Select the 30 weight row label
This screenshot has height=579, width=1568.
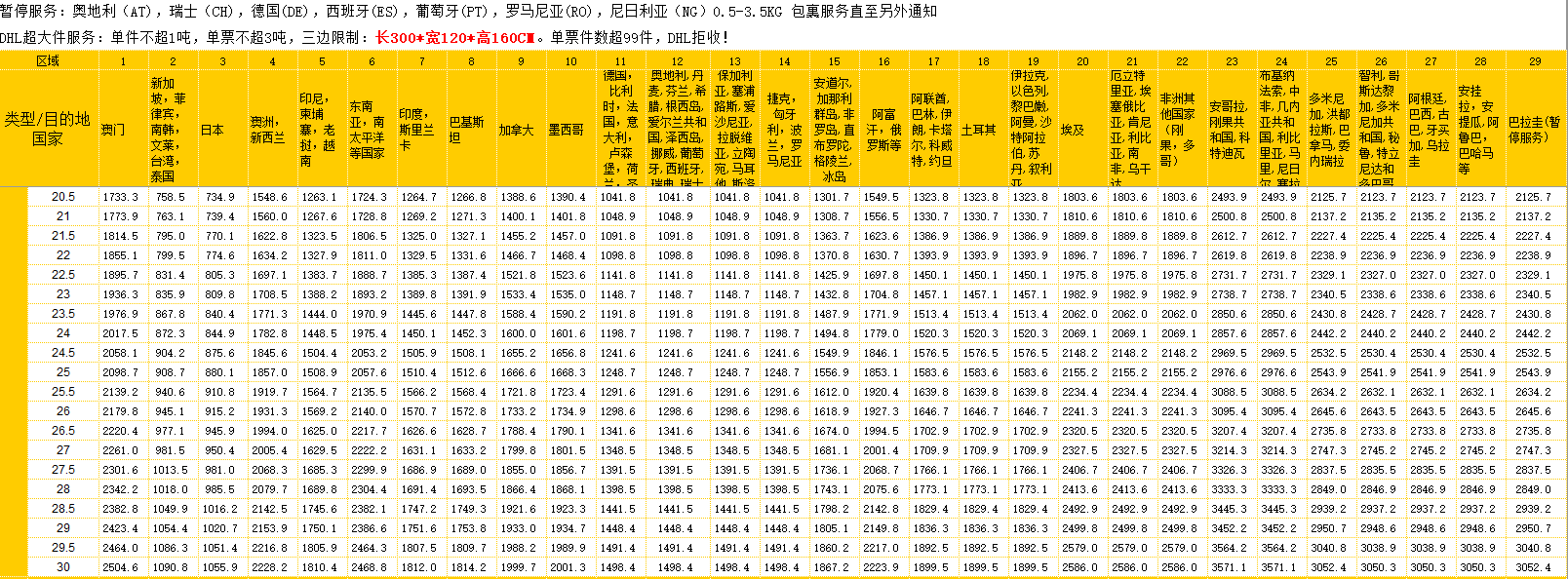click(x=63, y=567)
